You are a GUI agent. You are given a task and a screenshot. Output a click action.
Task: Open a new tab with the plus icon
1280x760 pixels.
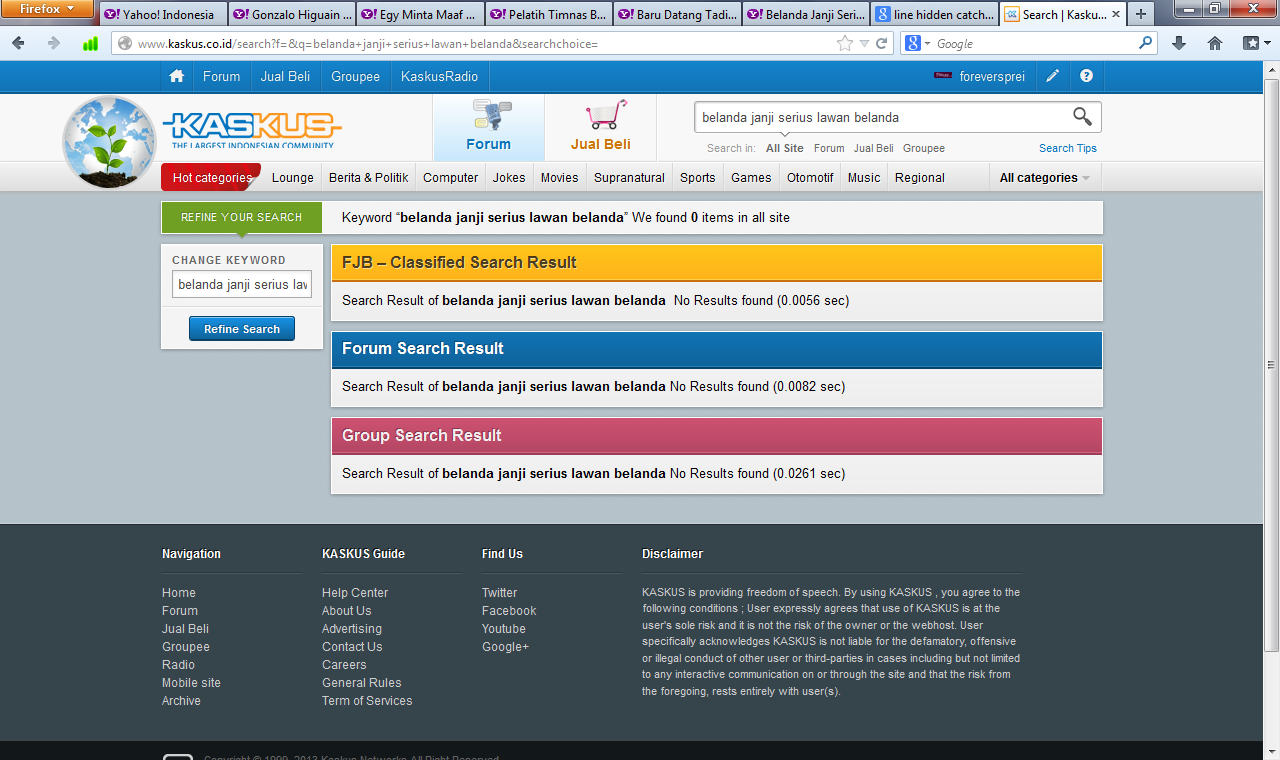tap(1141, 14)
